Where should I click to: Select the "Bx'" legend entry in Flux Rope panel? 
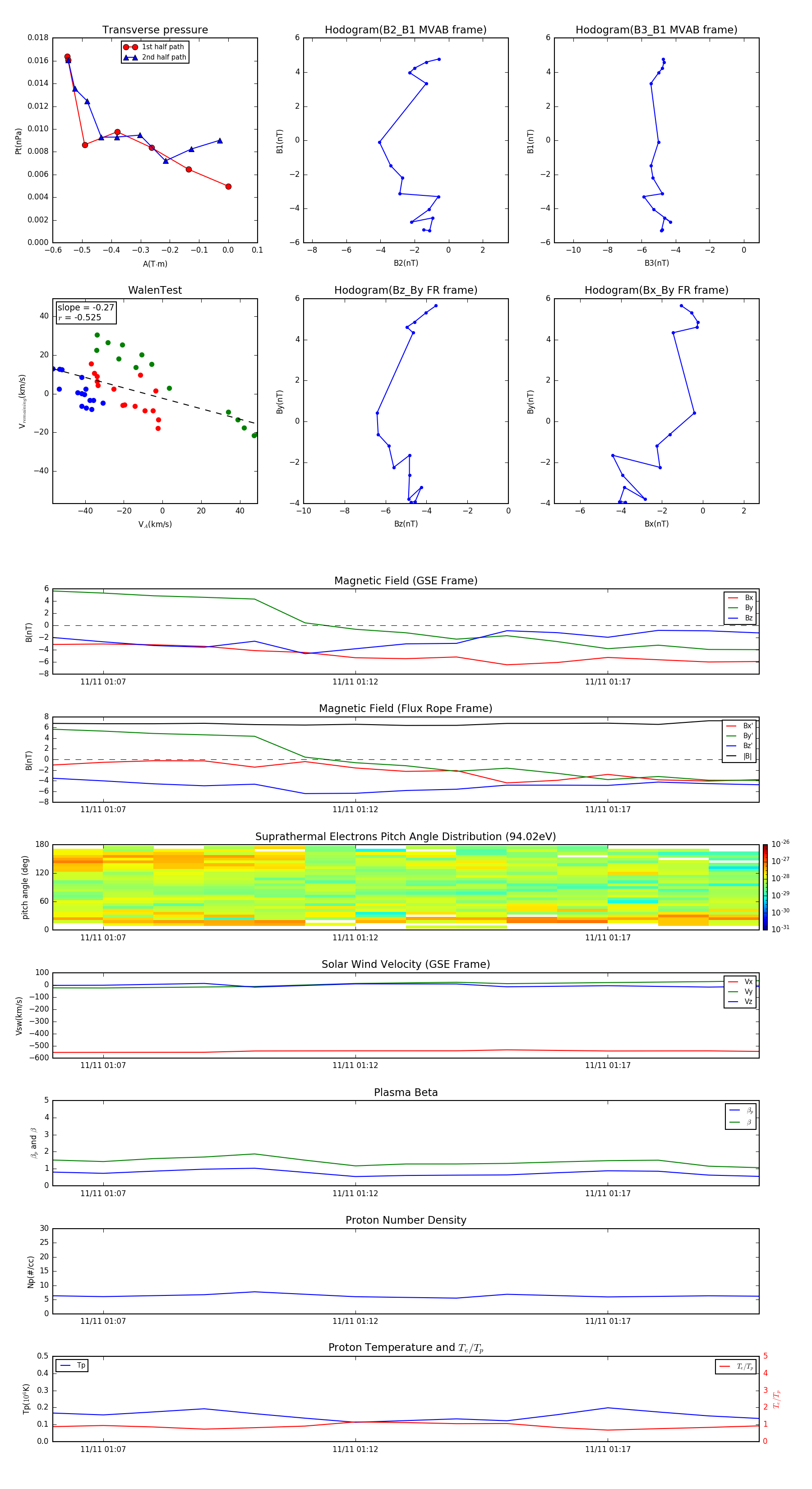(739, 726)
